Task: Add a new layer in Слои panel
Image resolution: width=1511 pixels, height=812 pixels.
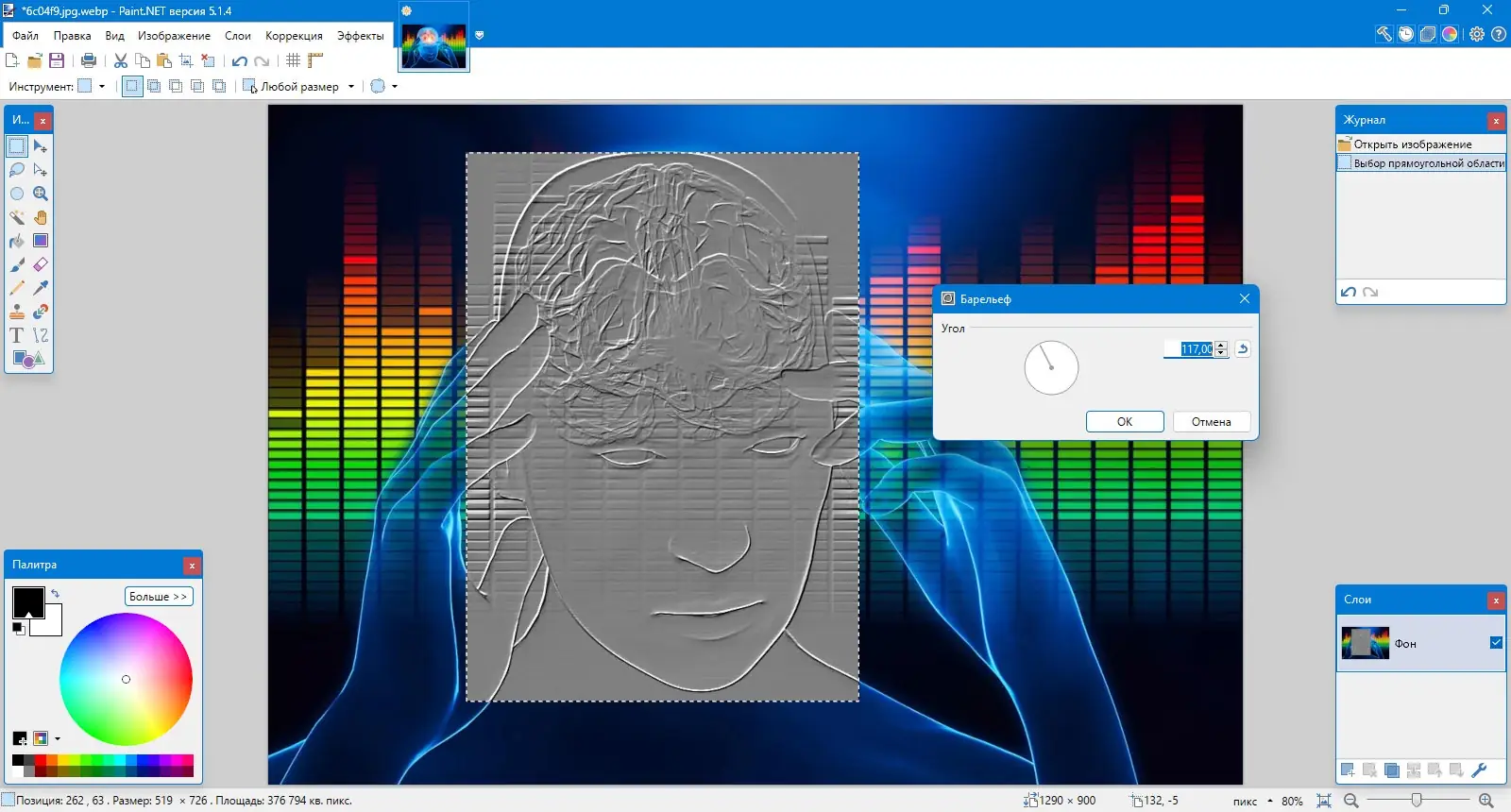Action: (x=1348, y=770)
